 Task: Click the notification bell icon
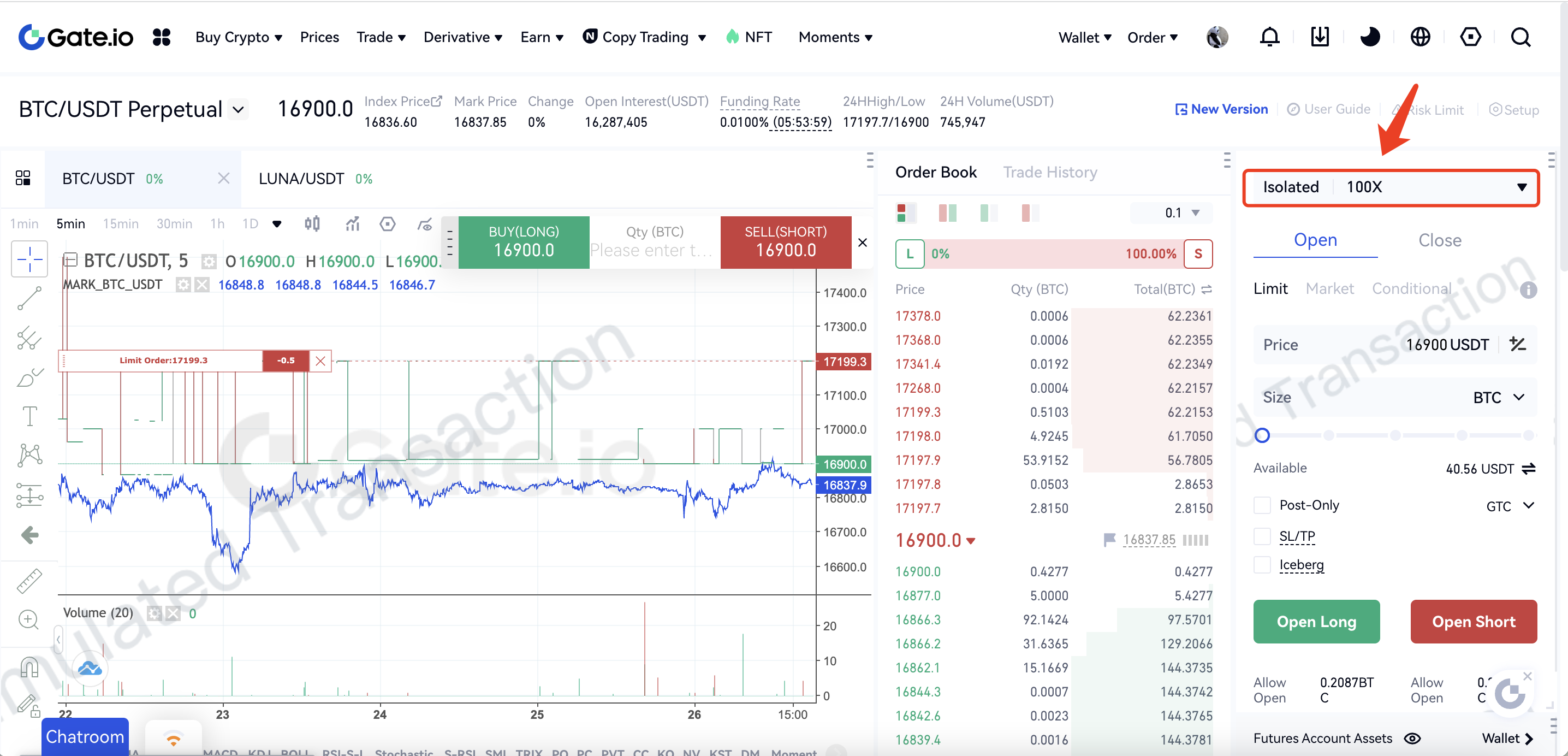[1269, 37]
